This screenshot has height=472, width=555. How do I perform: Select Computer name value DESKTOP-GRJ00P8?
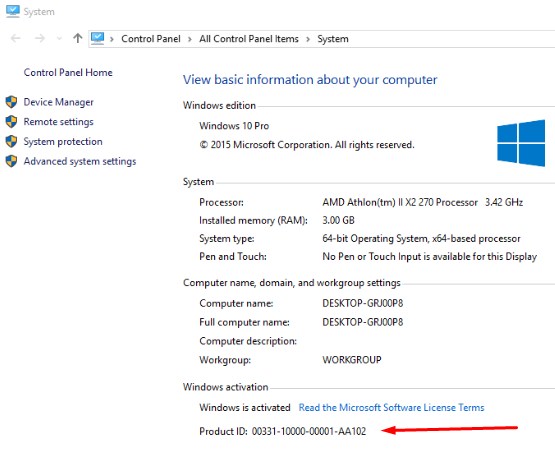(x=362, y=303)
